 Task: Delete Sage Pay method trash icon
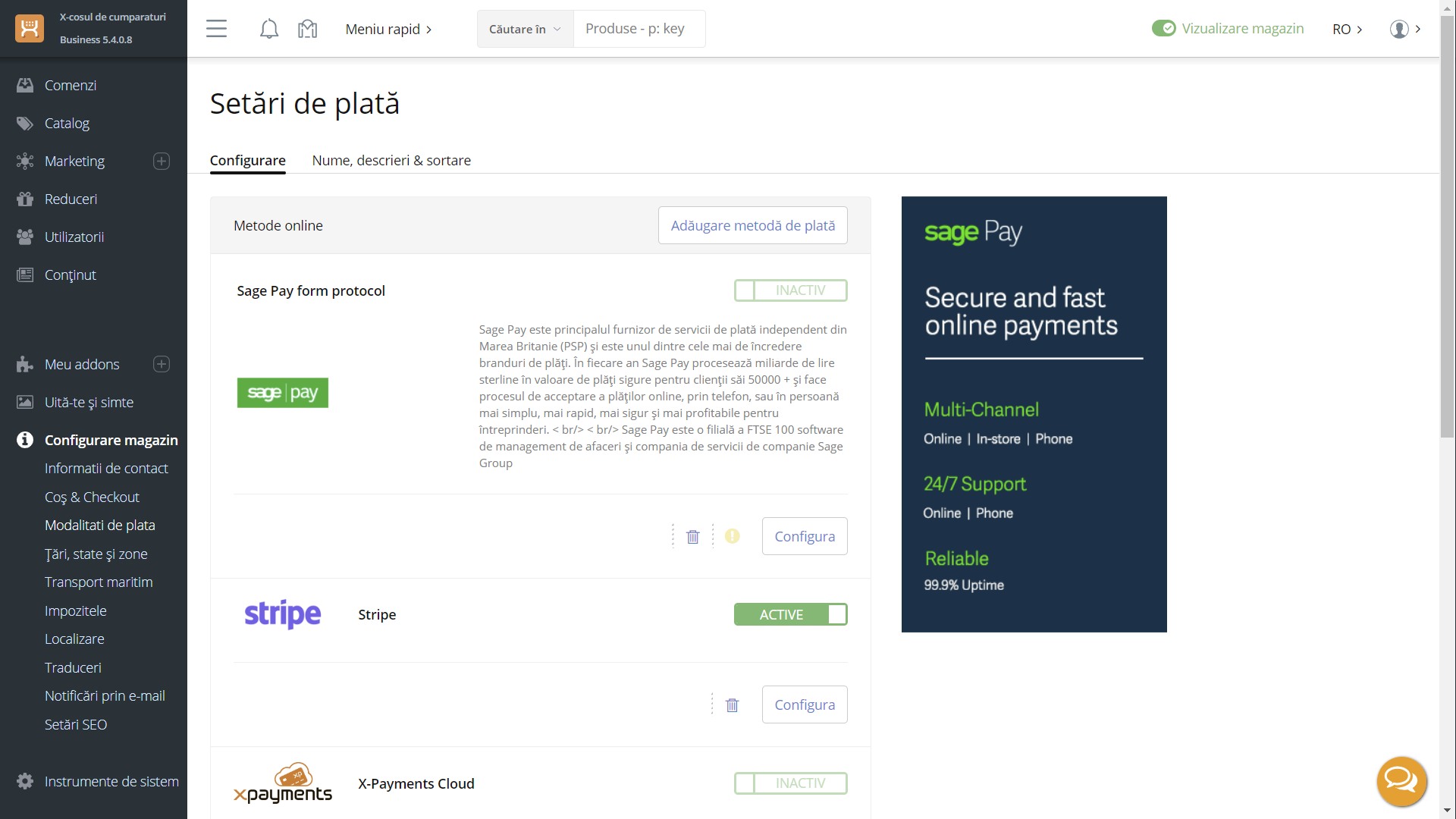(692, 537)
